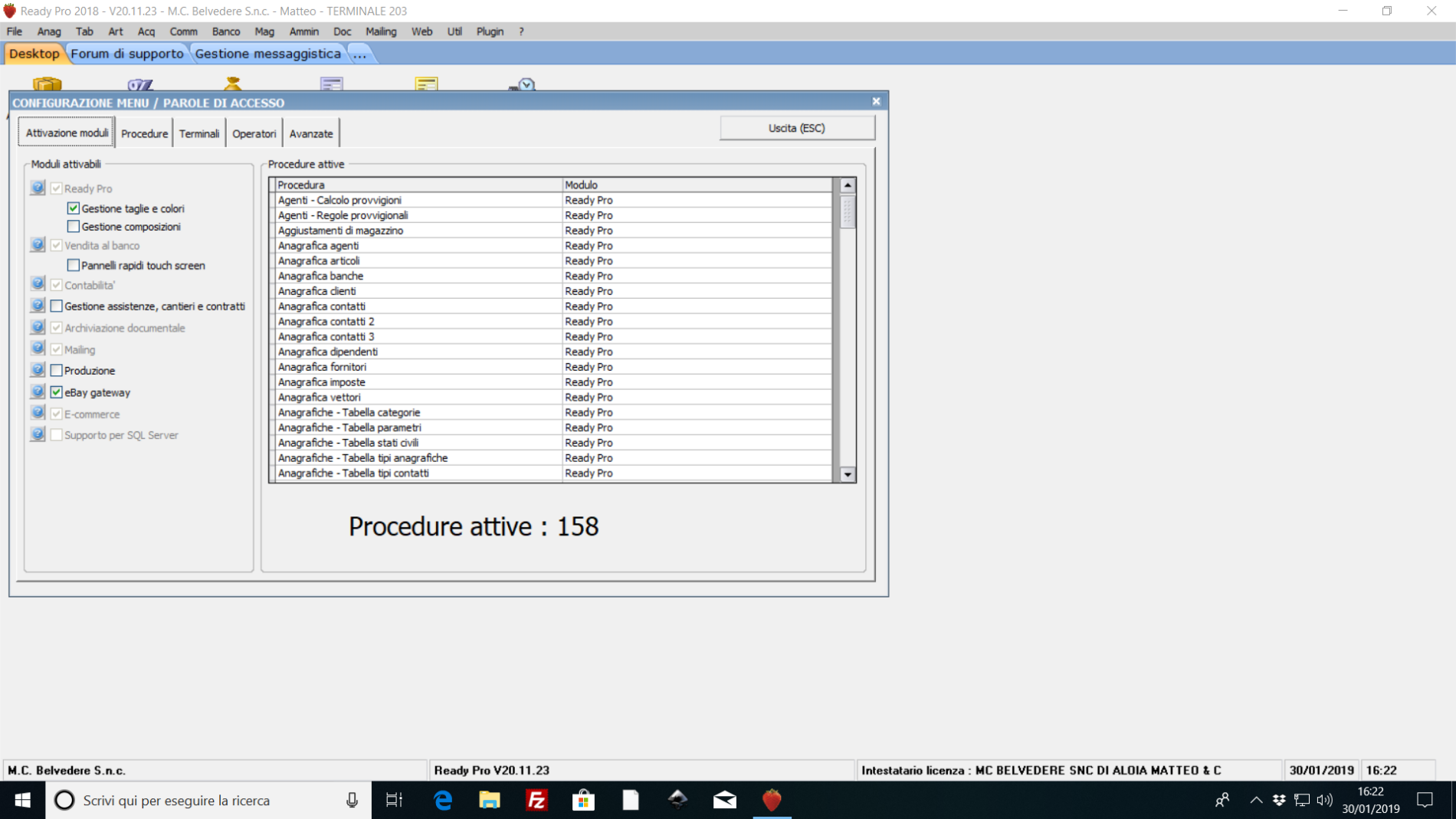
Task: Click the grayed E-commerce checkbox
Action: coord(57,413)
